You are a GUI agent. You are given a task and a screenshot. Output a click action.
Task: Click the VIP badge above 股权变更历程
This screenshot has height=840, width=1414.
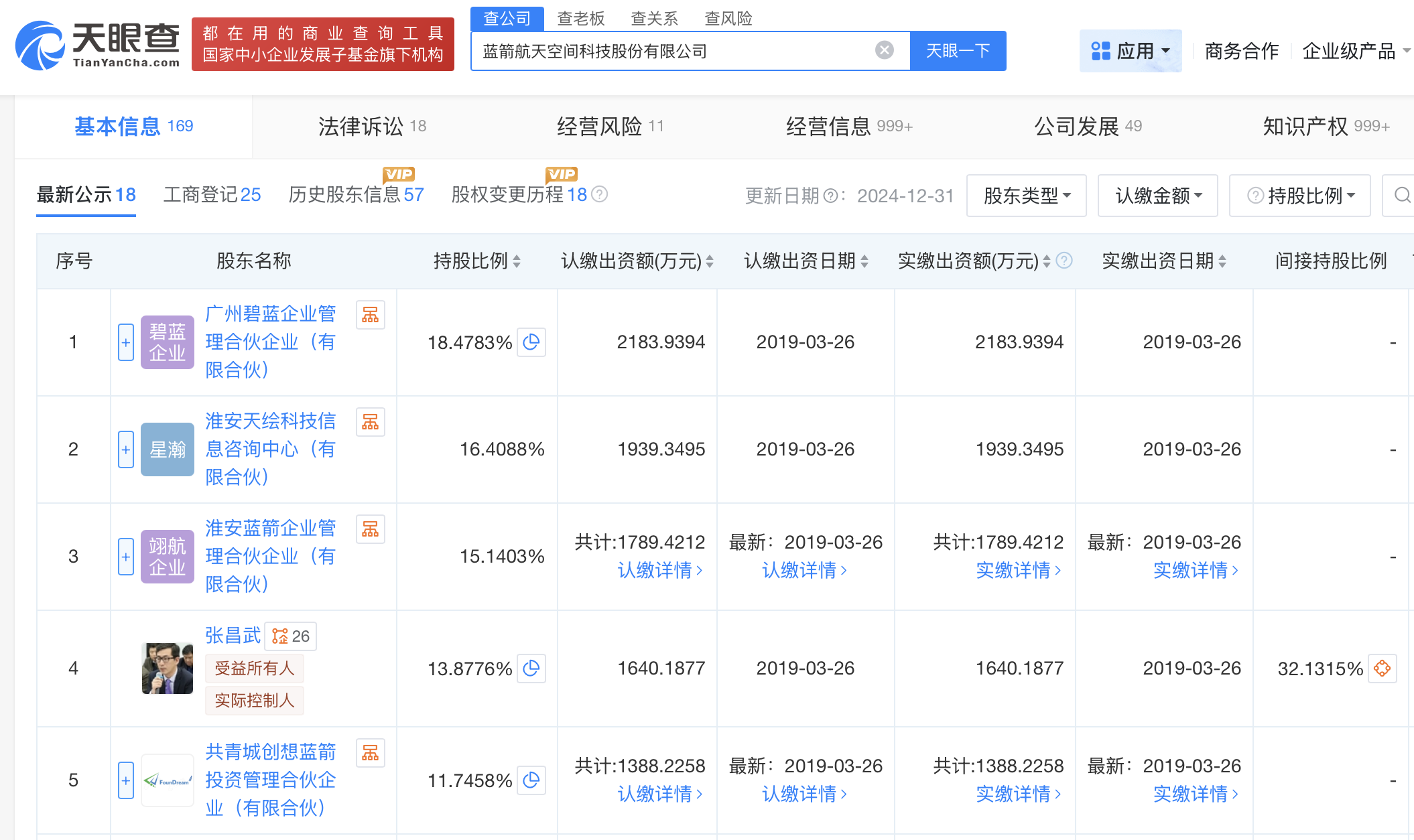click(562, 173)
